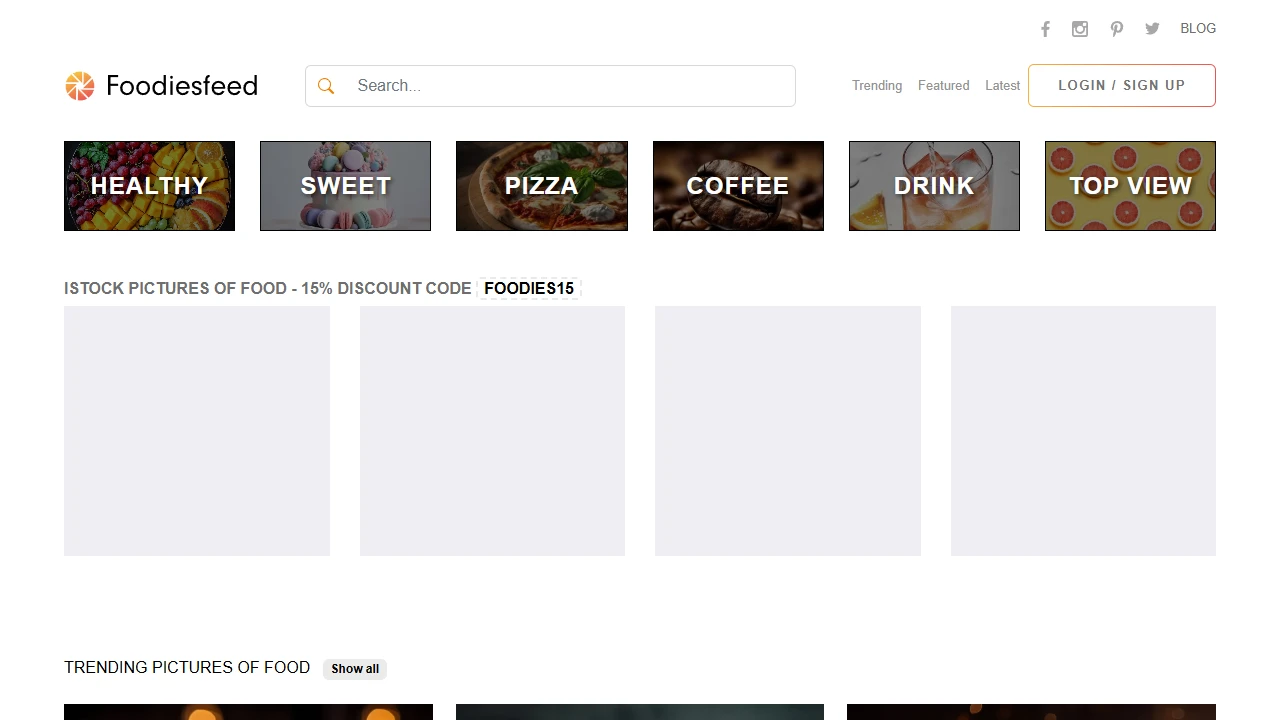Open the Instagram social icon
Viewport: 1280px width, 720px height.
pos(1080,28)
